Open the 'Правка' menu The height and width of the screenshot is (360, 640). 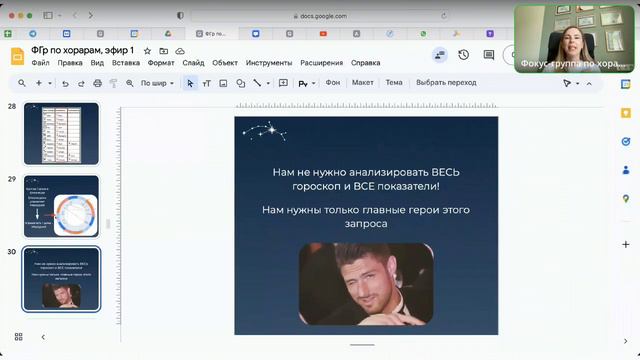pyautogui.click(x=70, y=63)
